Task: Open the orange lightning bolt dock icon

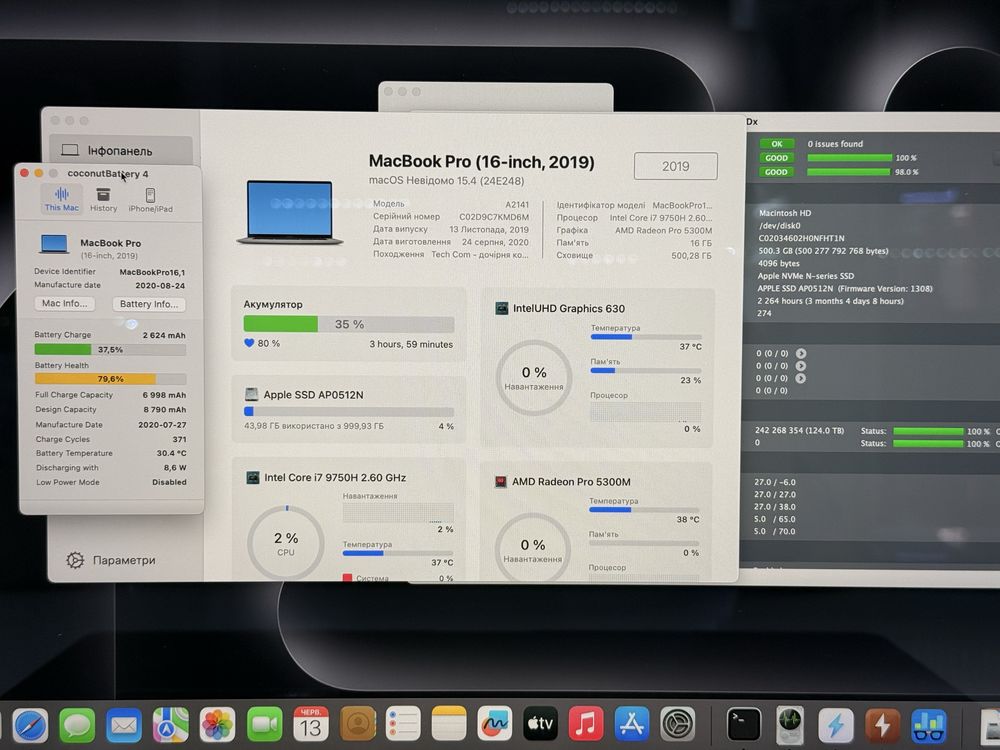Action: click(x=883, y=725)
